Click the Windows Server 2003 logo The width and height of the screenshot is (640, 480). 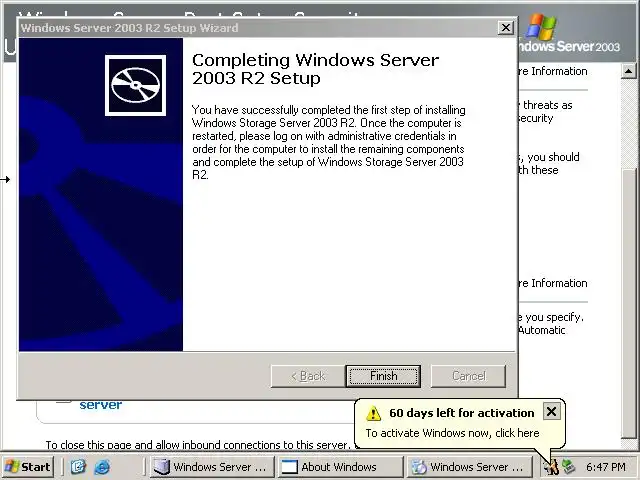(x=569, y=33)
